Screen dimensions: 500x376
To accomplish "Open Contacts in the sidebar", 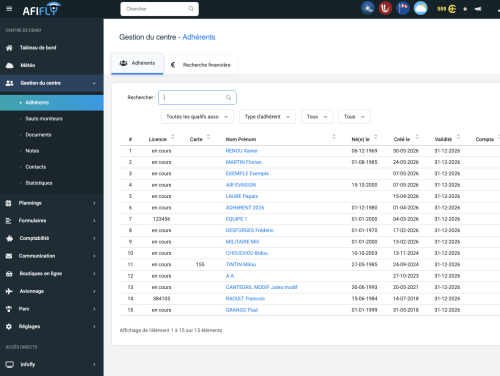I will tap(36, 167).
